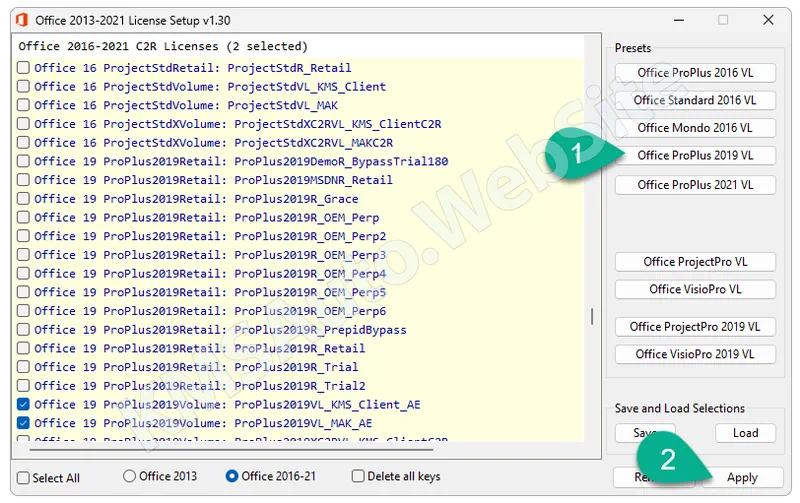The image size is (800, 503).
Task: Click the Apply button
Action: (x=742, y=477)
